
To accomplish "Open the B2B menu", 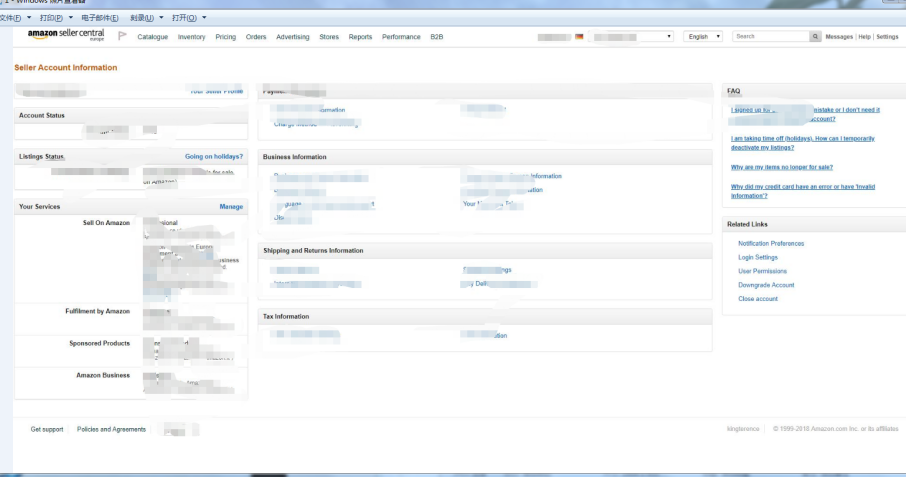I will pos(436,37).
